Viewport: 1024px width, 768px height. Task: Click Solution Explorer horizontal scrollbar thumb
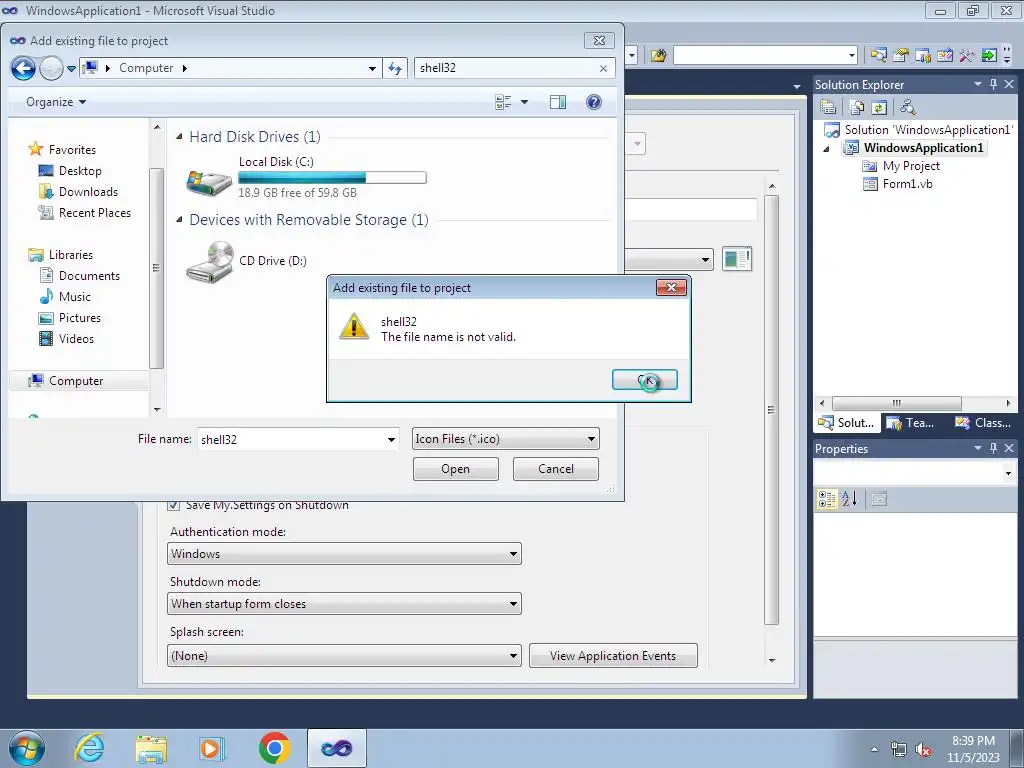(897, 403)
